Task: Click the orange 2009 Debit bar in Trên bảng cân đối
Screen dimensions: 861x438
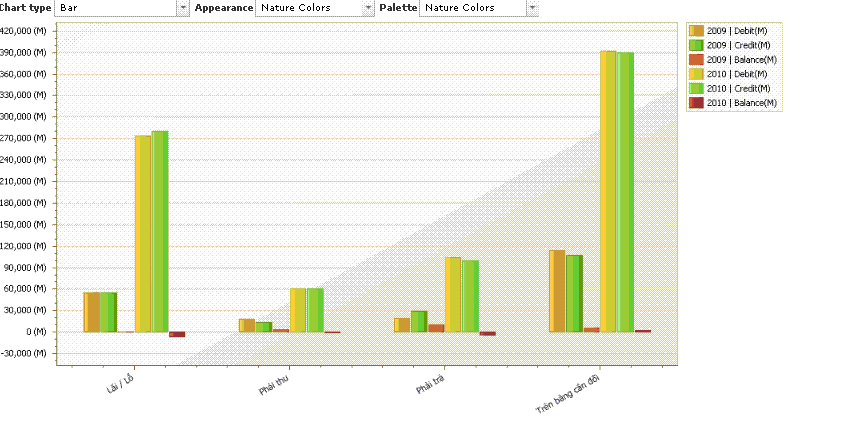Action: pos(557,290)
